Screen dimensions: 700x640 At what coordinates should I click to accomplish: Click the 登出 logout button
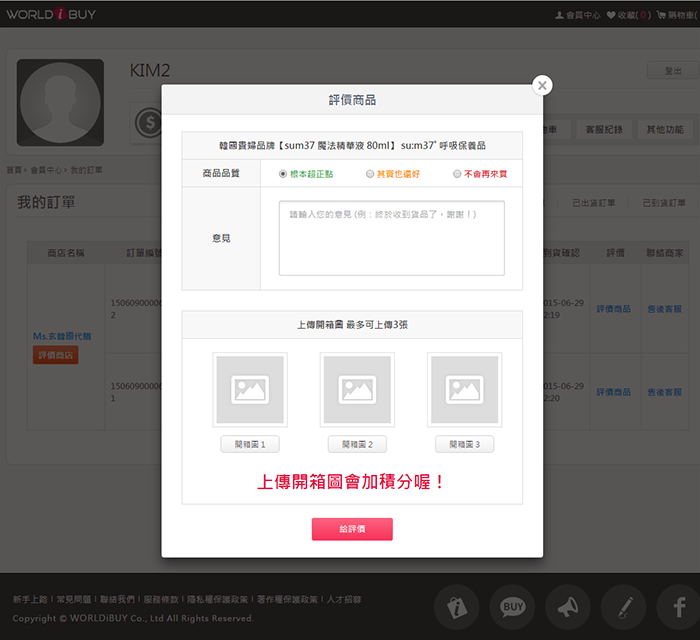tap(673, 71)
